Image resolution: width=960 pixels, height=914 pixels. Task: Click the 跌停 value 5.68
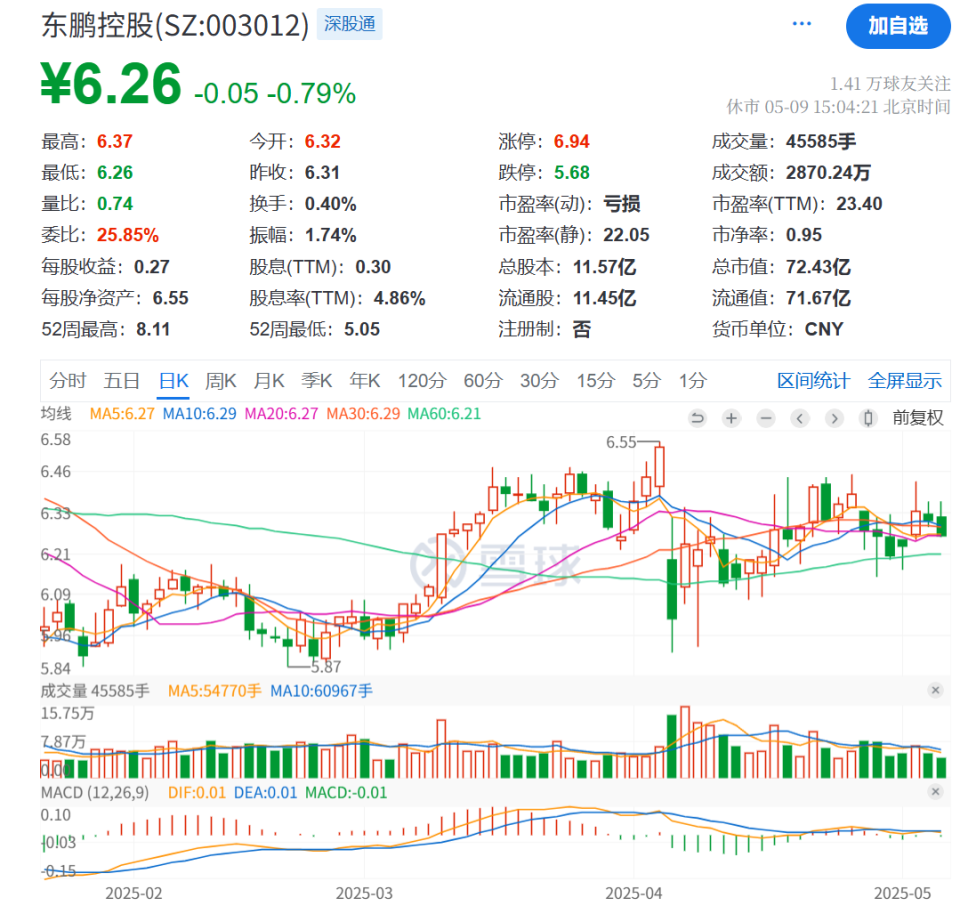pyautogui.click(x=572, y=173)
